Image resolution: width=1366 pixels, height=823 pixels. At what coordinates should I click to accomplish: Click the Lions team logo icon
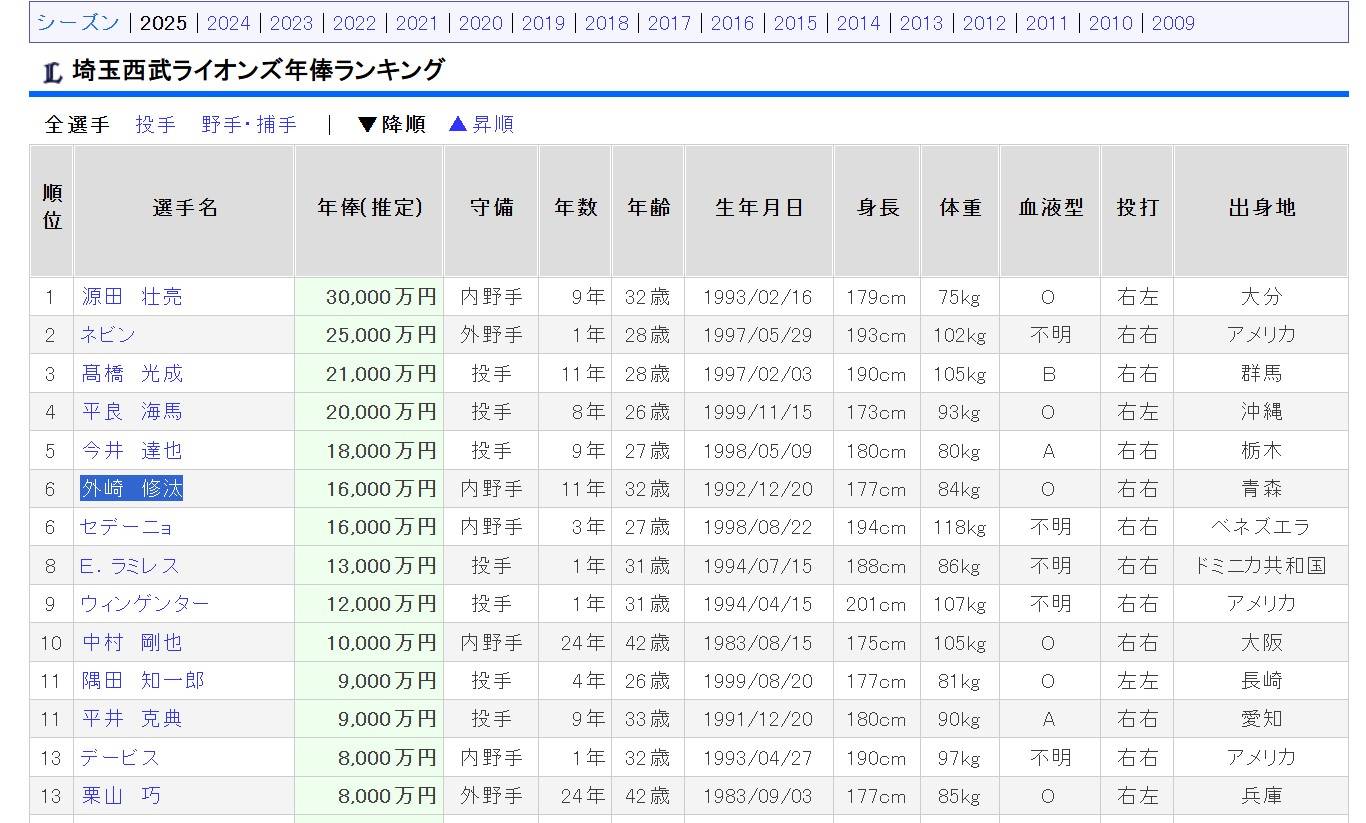tap(53, 72)
